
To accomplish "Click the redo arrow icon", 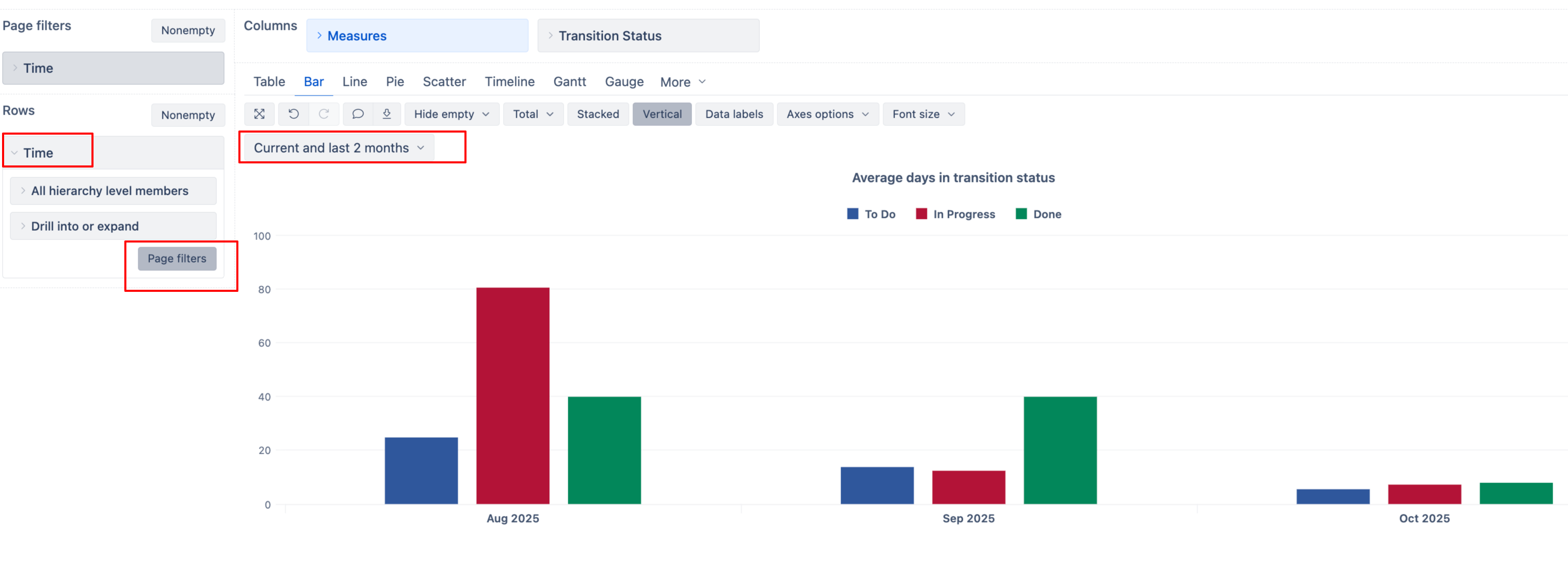I will [324, 114].
